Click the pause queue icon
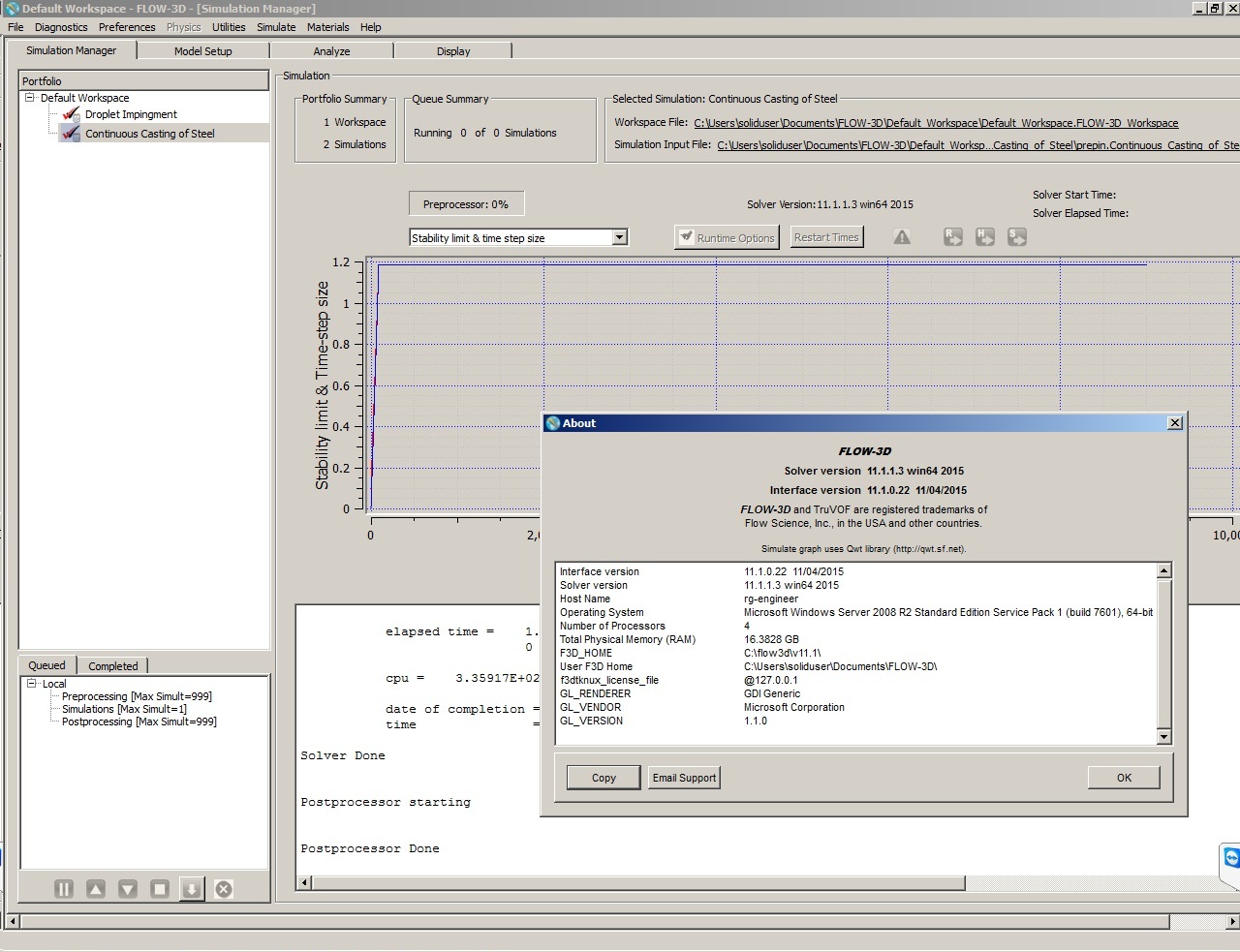1240x952 pixels. click(x=64, y=889)
